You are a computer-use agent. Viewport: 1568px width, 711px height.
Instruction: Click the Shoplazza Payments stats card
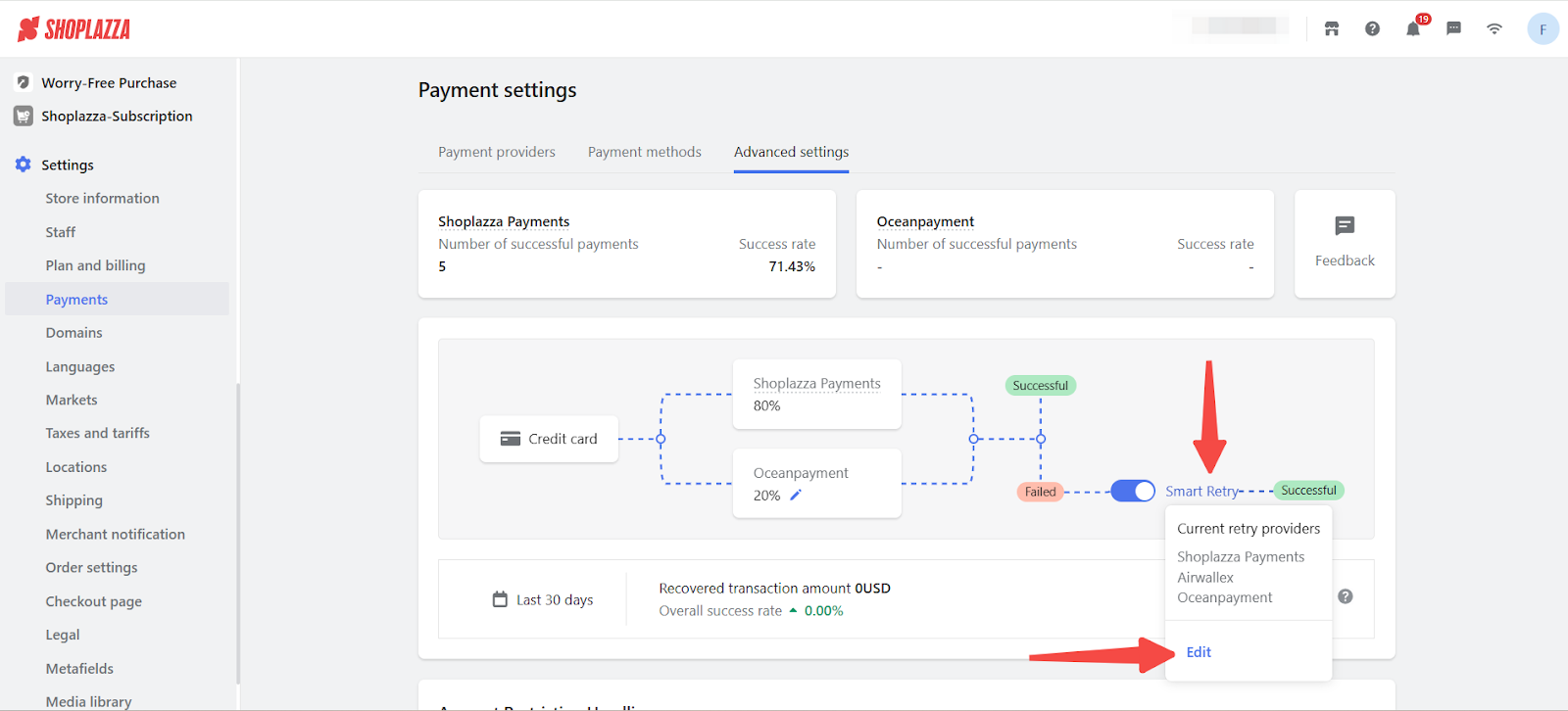pyautogui.click(x=627, y=244)
